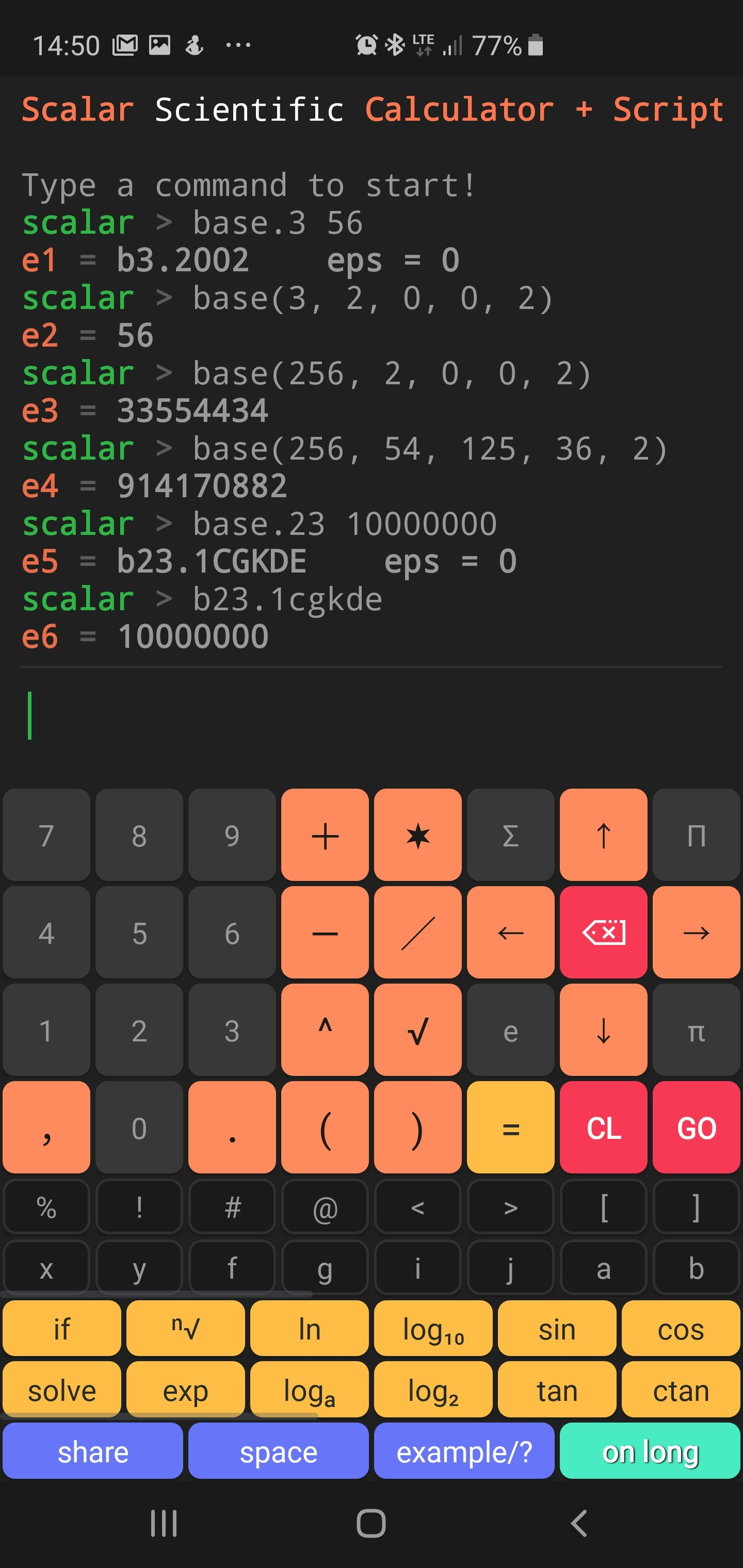This screenshot has height=1568, width=743.
Task: Insert the capital Pi product symbol
Action: pos(696,835)
